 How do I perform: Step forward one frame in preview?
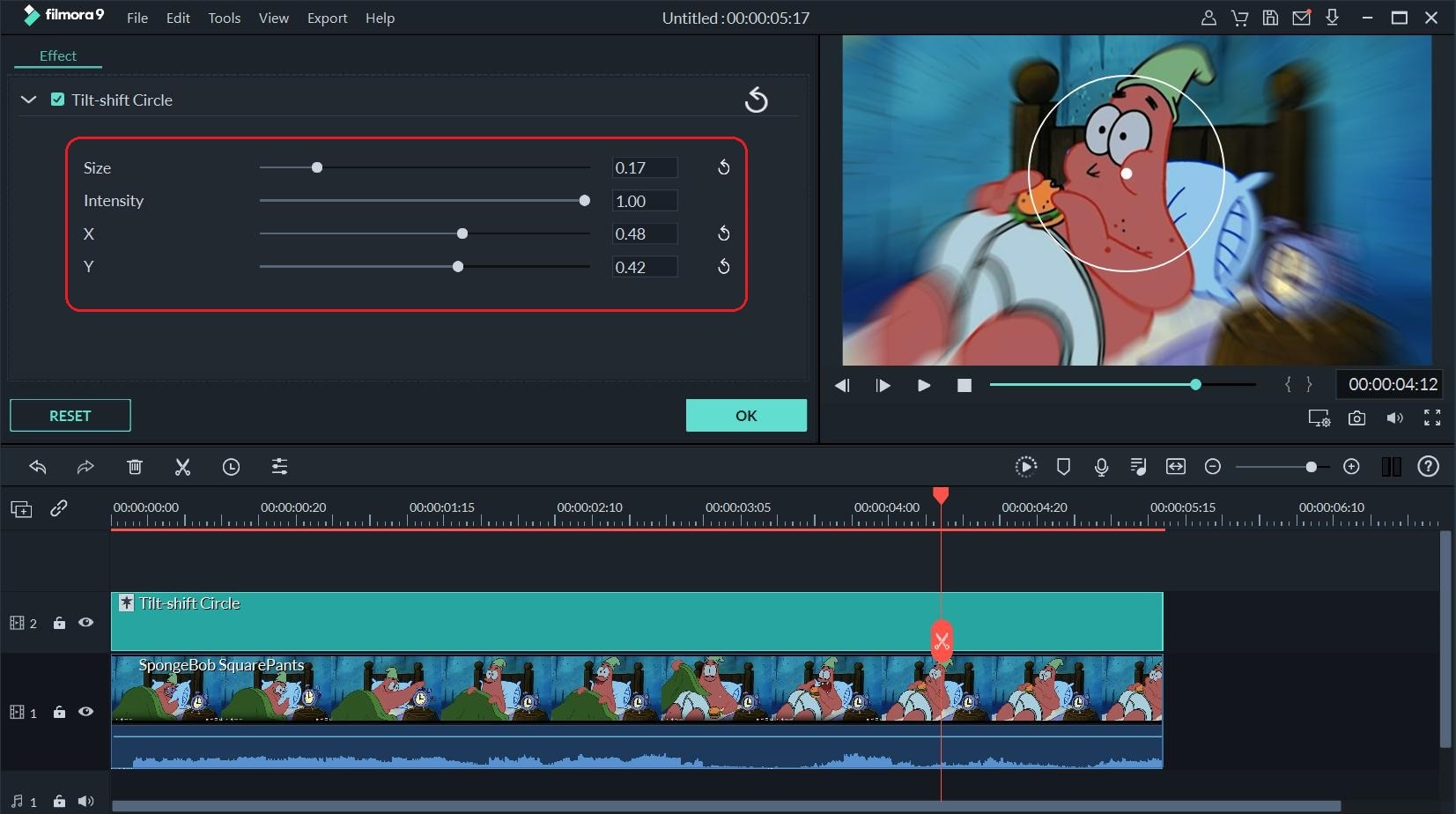pyautogui.click(x=883, y=385)
